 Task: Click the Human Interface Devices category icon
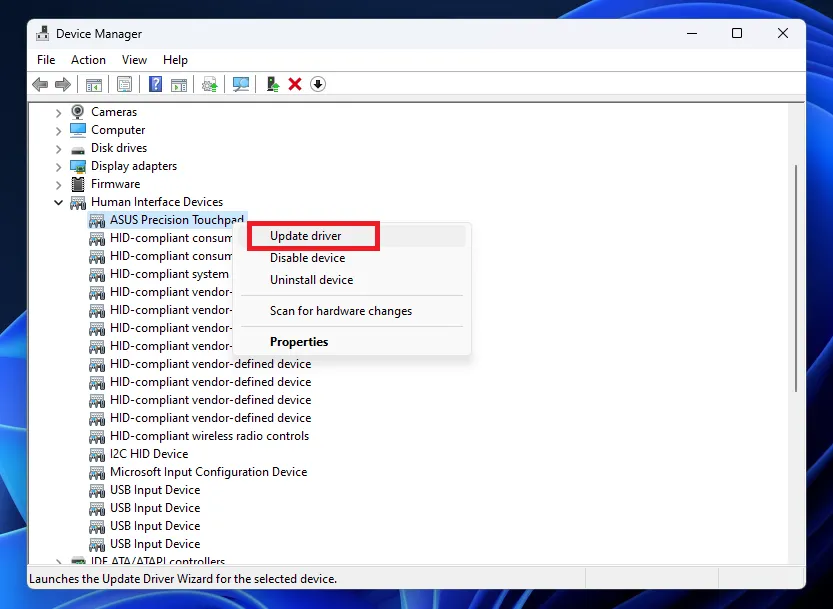pos(78,202)
